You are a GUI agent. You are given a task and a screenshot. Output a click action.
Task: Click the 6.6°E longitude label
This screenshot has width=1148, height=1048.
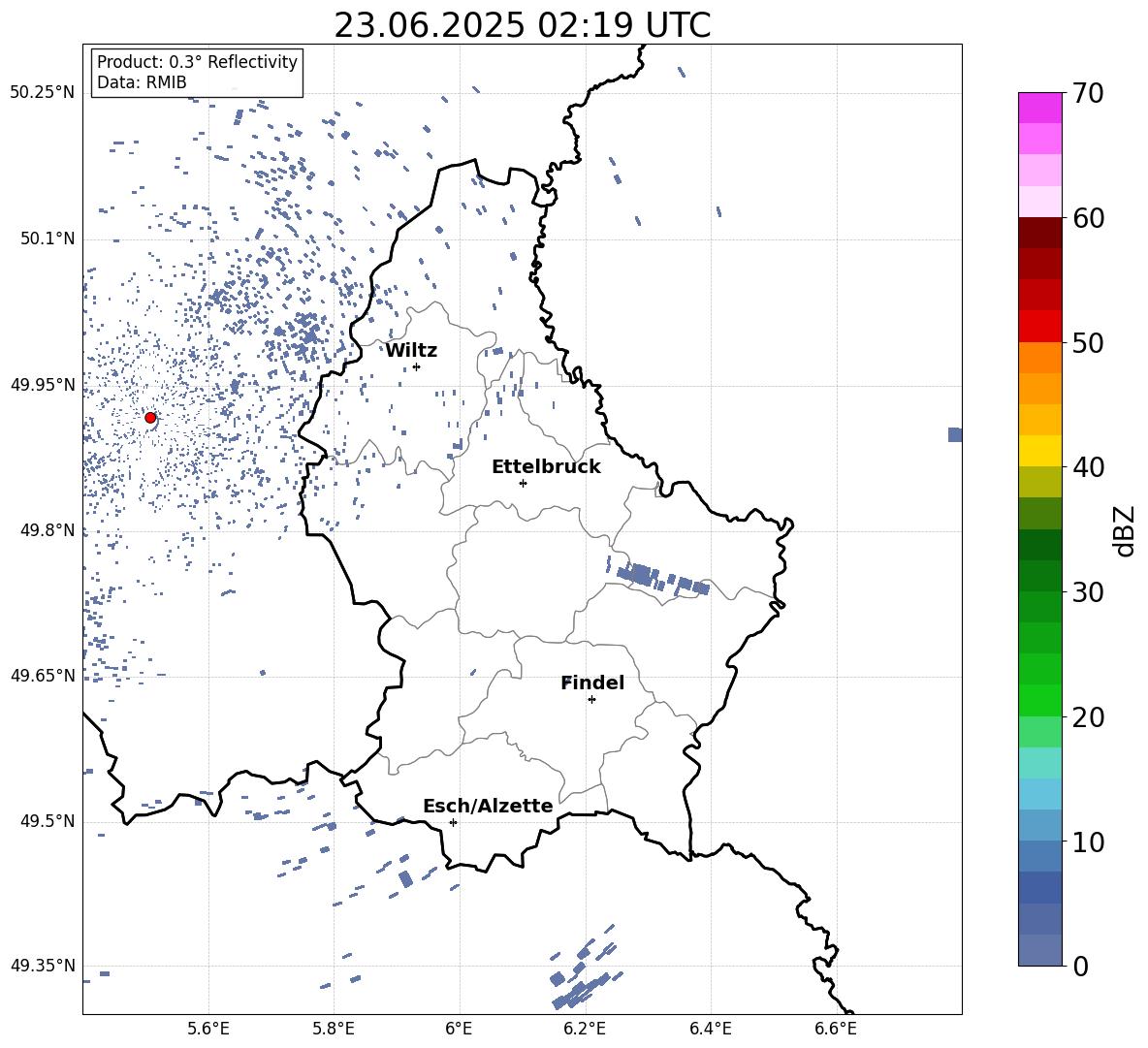(836, 1030)
